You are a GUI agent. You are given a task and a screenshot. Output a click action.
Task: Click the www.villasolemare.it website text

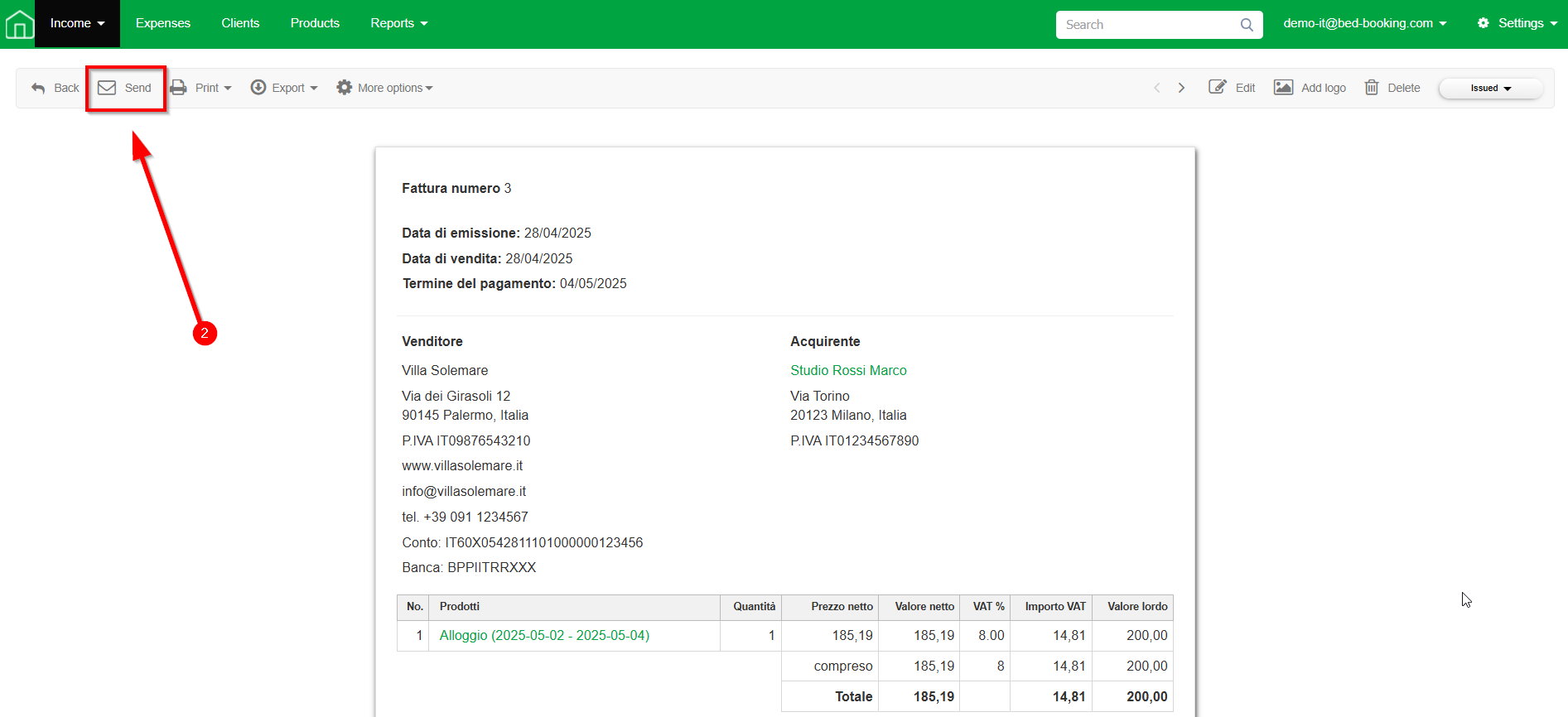click(462, 465)
